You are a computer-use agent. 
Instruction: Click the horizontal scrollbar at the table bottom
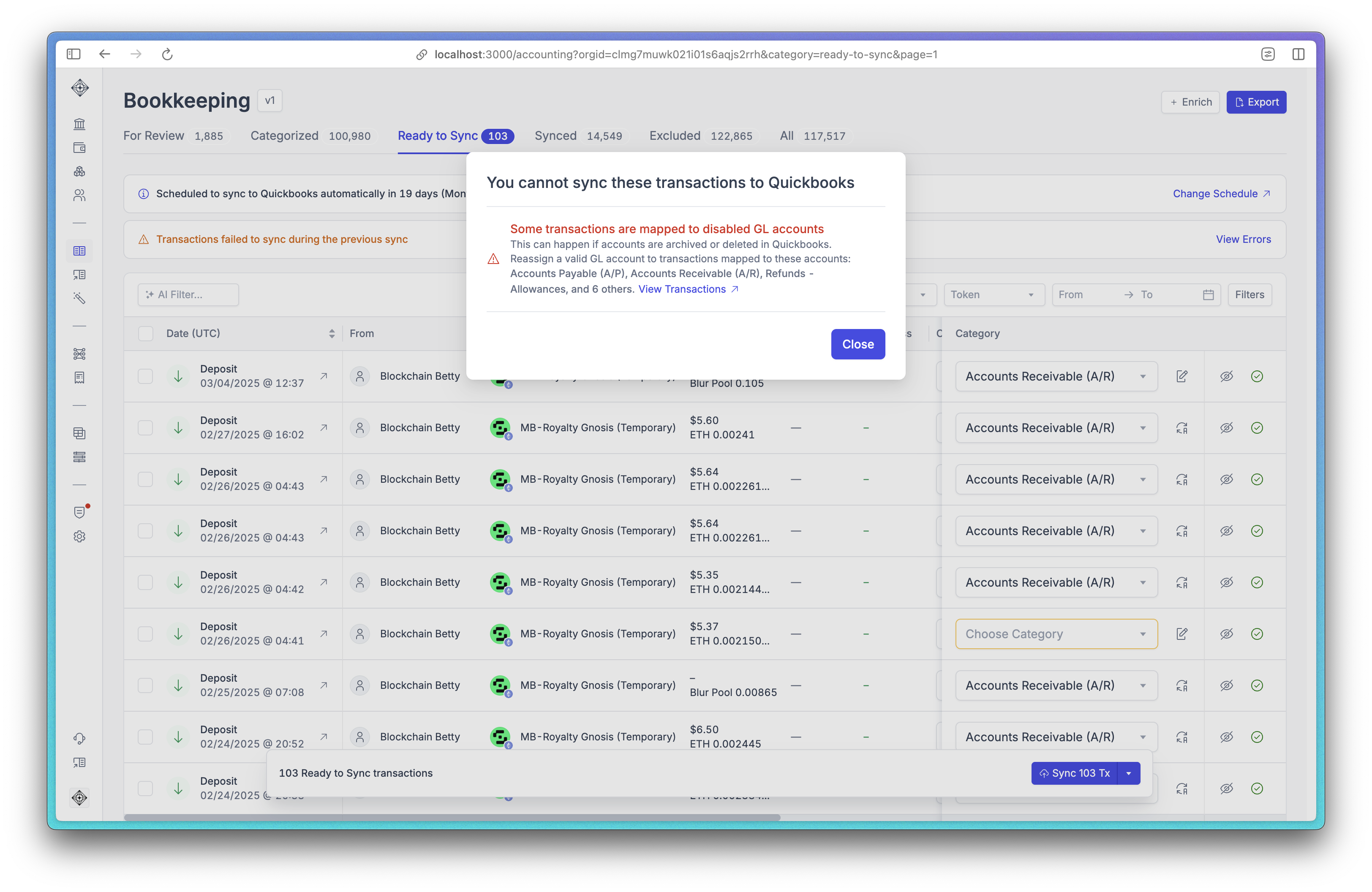click(x=452, y=817)
